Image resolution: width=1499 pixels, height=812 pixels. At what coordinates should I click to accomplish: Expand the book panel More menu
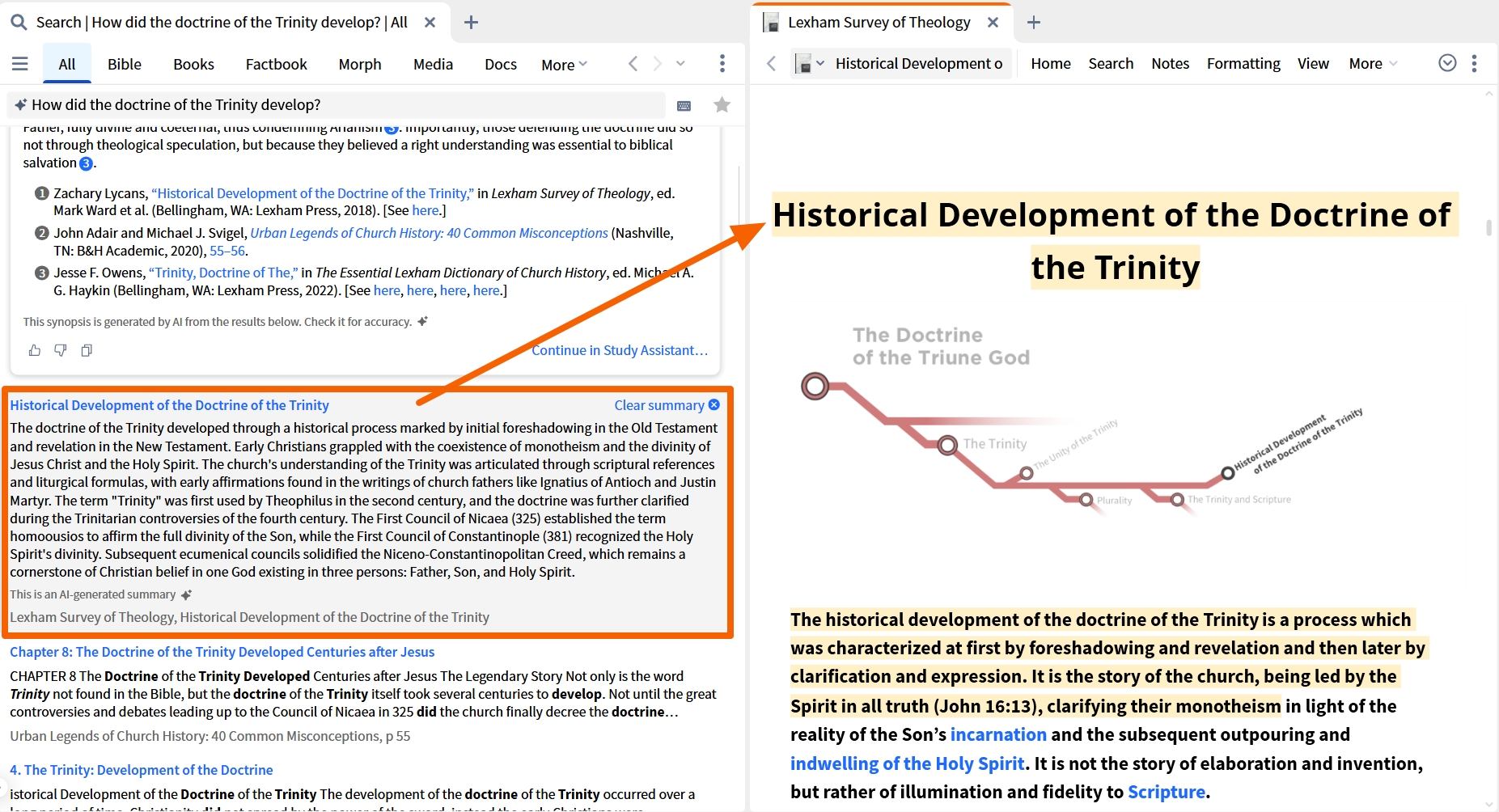click(1373, 64)
